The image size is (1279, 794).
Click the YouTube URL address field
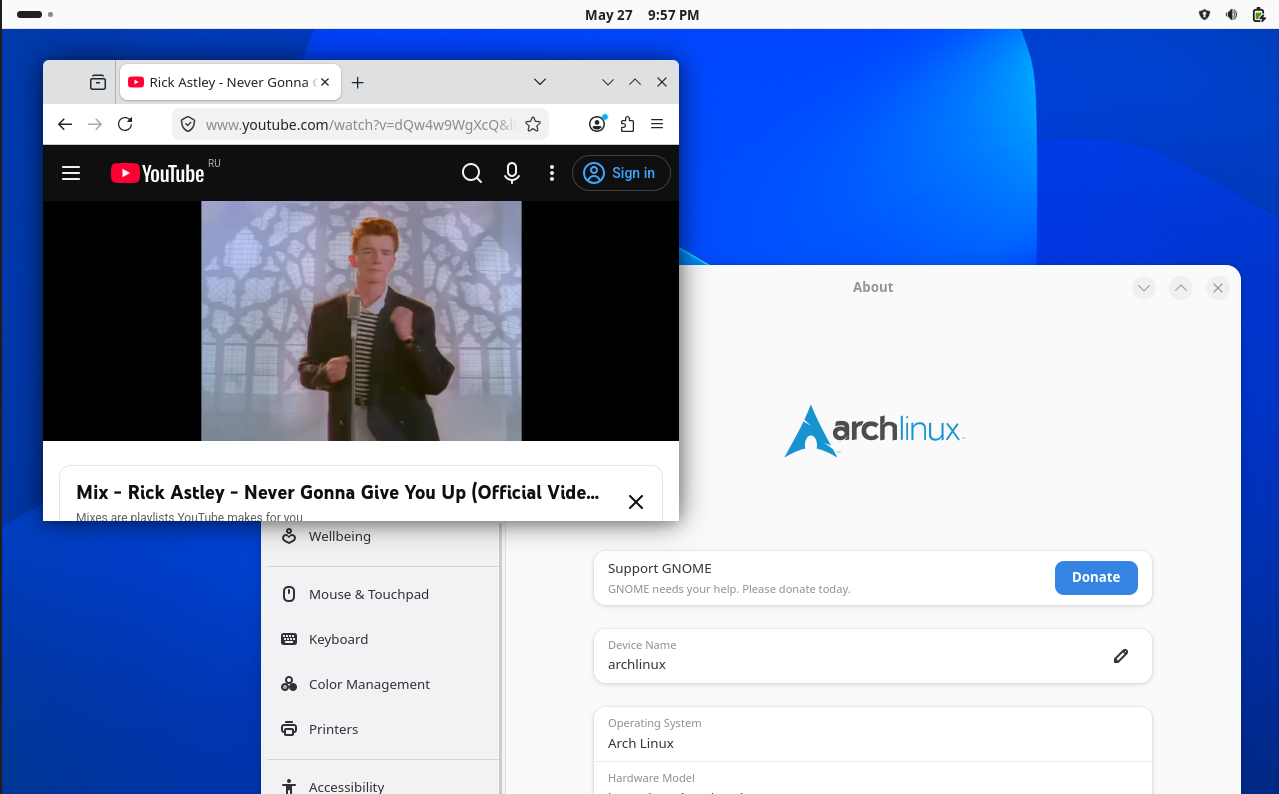pos(360,124)
